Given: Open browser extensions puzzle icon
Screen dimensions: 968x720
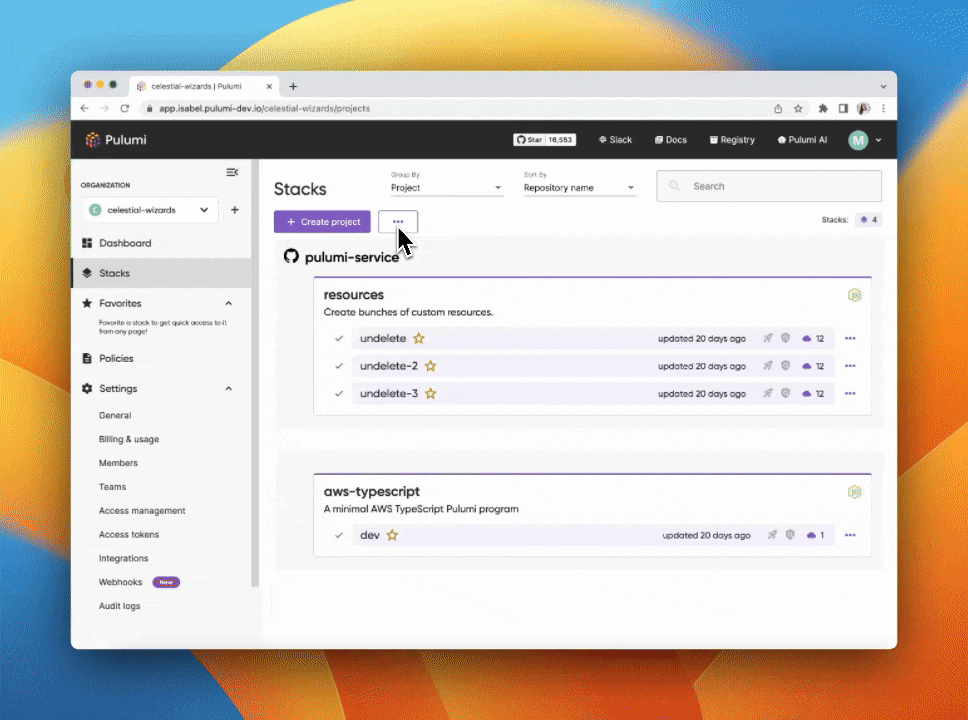Looking at the screenshot, I should 823,109.
